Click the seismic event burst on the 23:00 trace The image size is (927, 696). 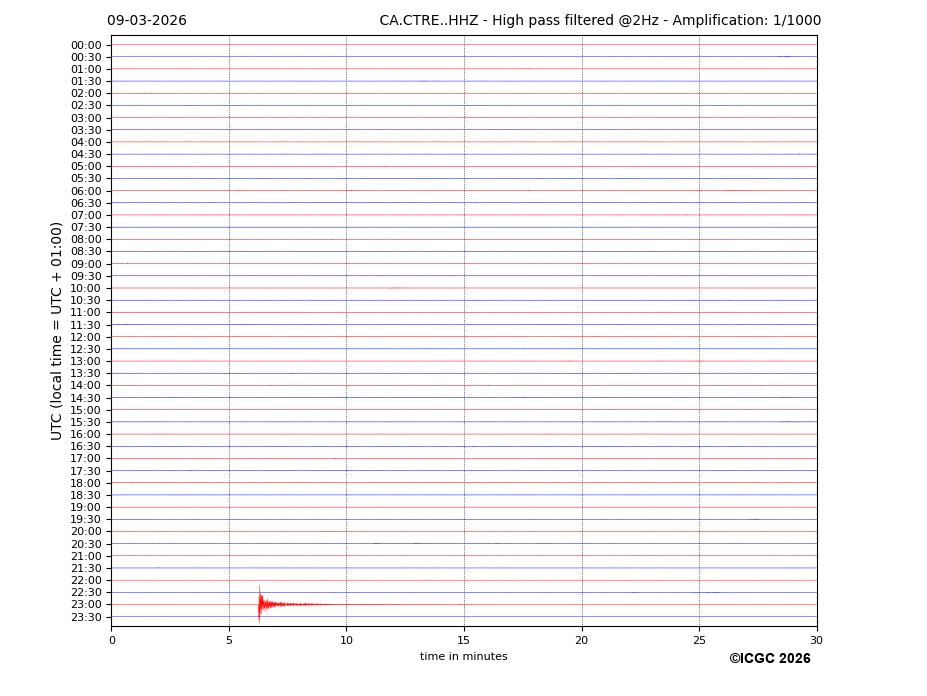pos(262,604)
